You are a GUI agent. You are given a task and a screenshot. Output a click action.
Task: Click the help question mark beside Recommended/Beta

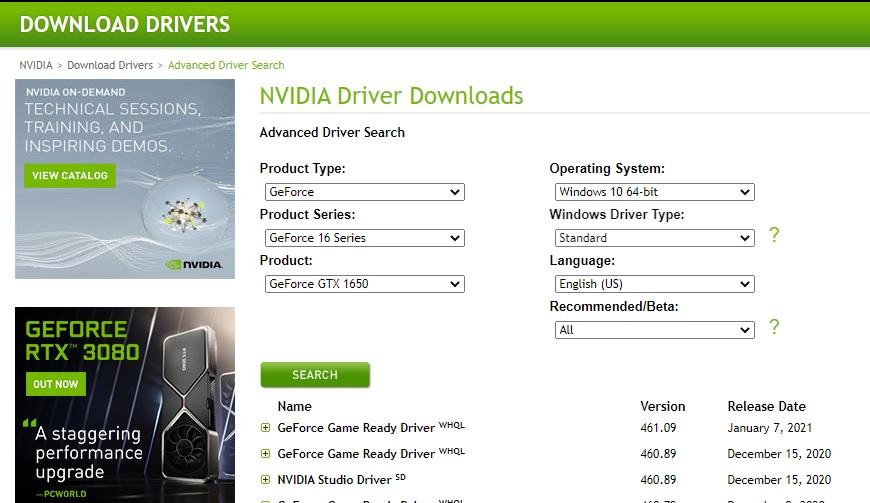[x=774, y=327]
